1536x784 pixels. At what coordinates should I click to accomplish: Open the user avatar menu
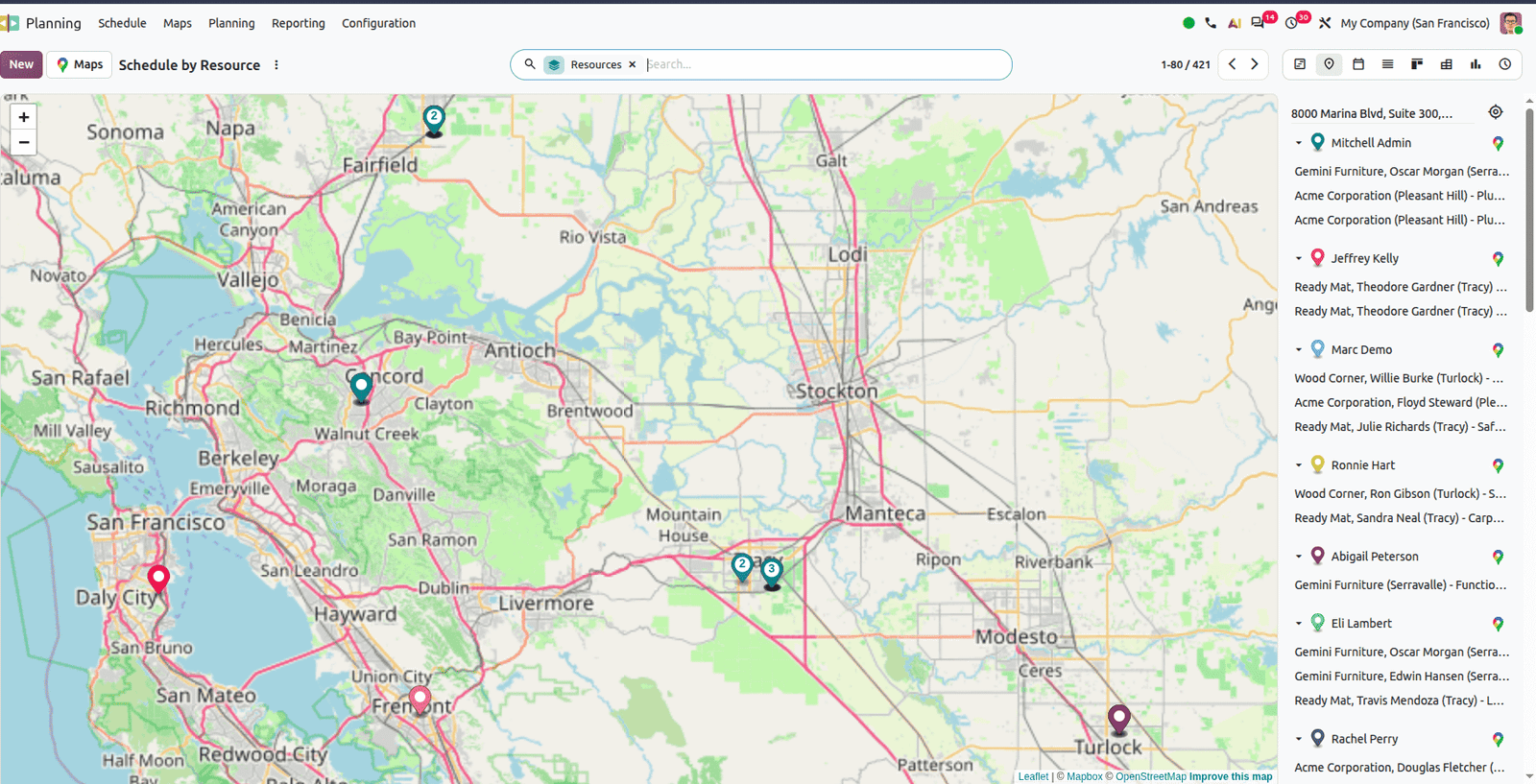point(1510,23)
